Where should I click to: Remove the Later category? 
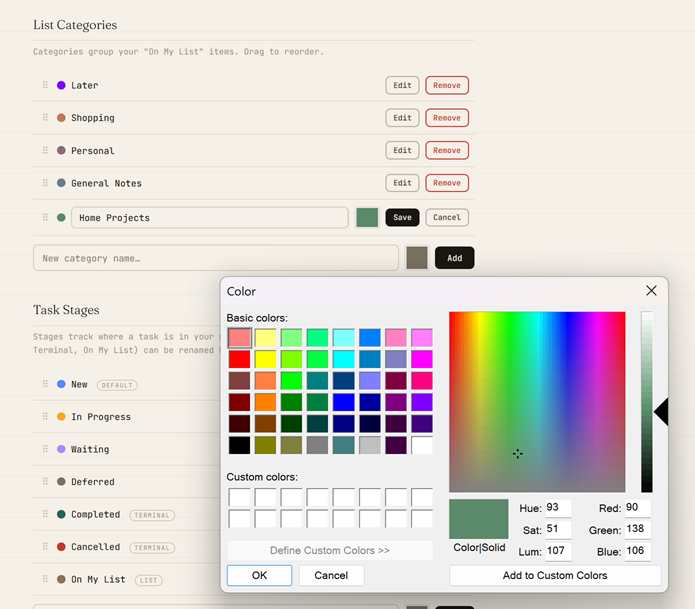click(x=447, y=85)
